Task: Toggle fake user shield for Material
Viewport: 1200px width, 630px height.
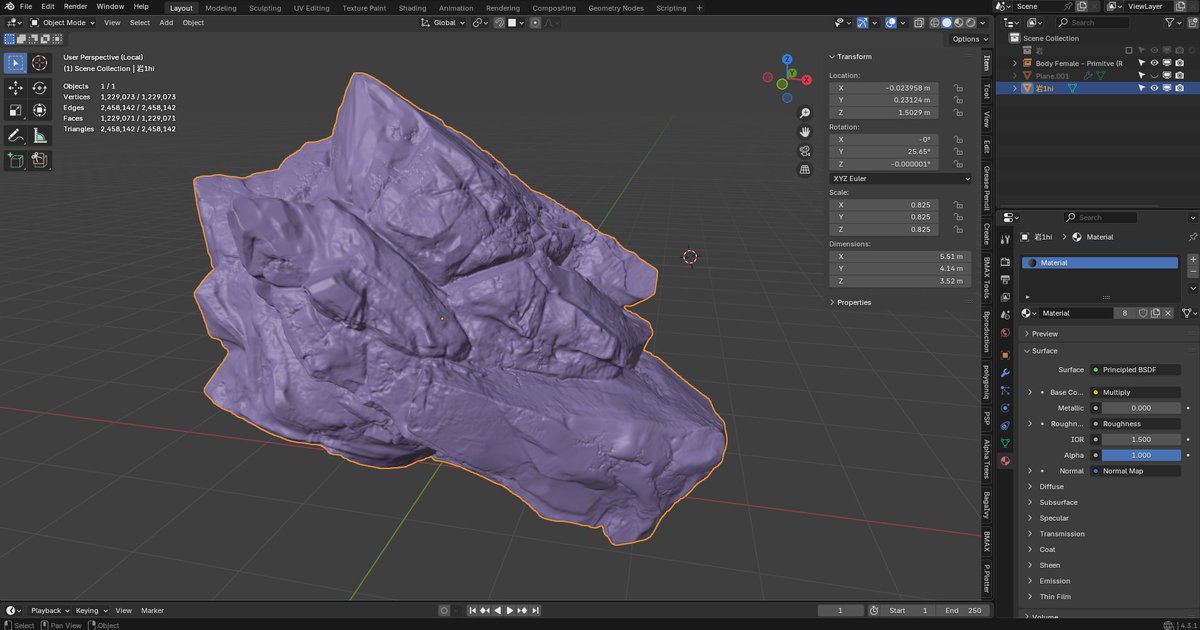Action: (x=1142, y=313)
